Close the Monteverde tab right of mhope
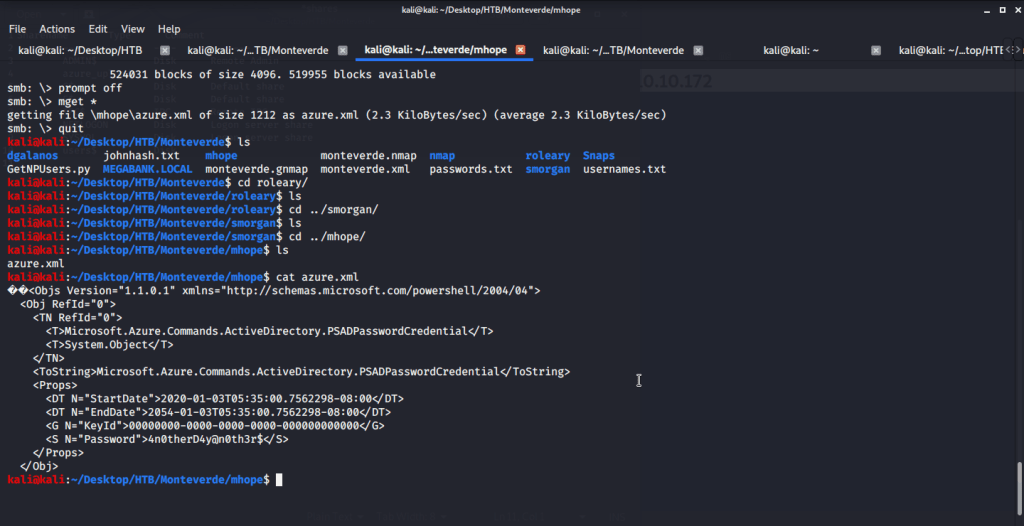Screen dimensions: 1024x526 (x=698, y=50)
